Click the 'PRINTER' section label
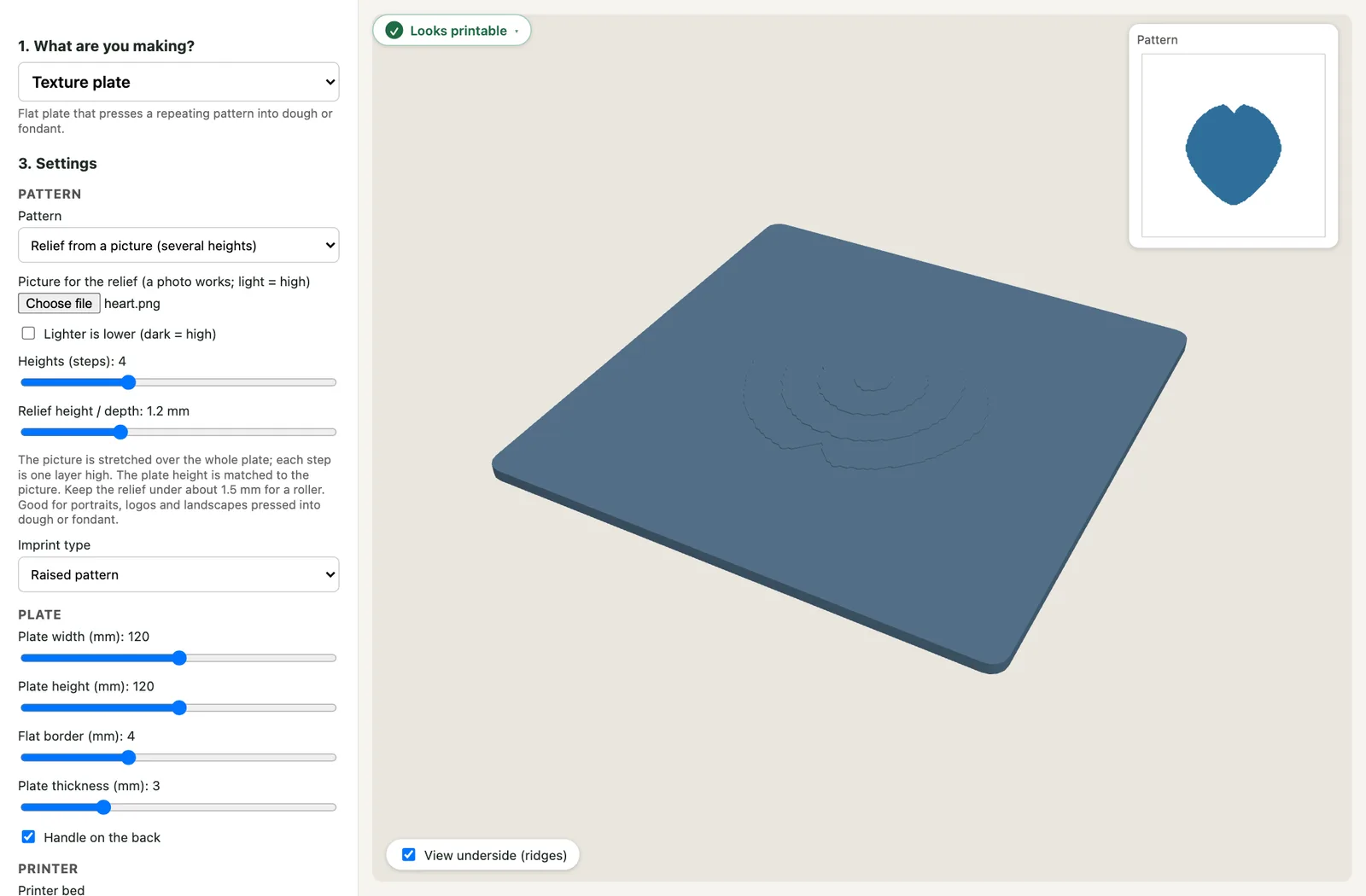The image size is (1366, 896). [x=48, y=869]
